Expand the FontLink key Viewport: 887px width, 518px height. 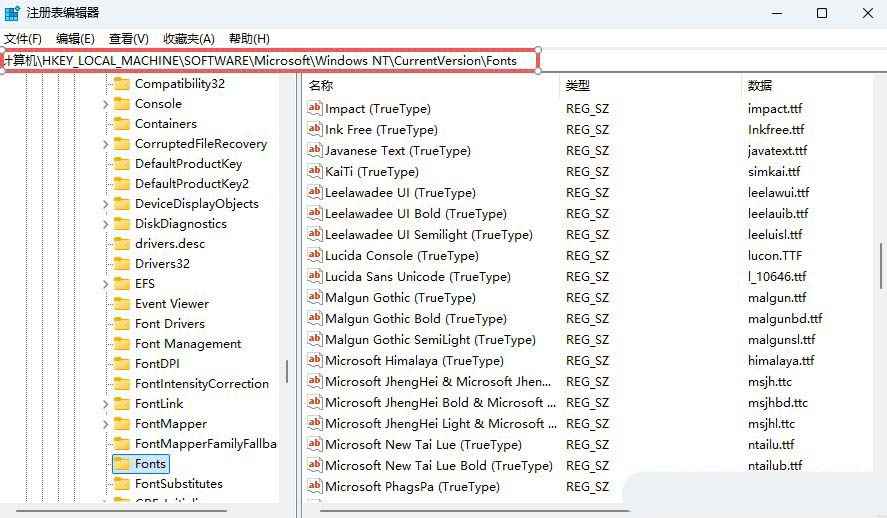click(105, 404)
